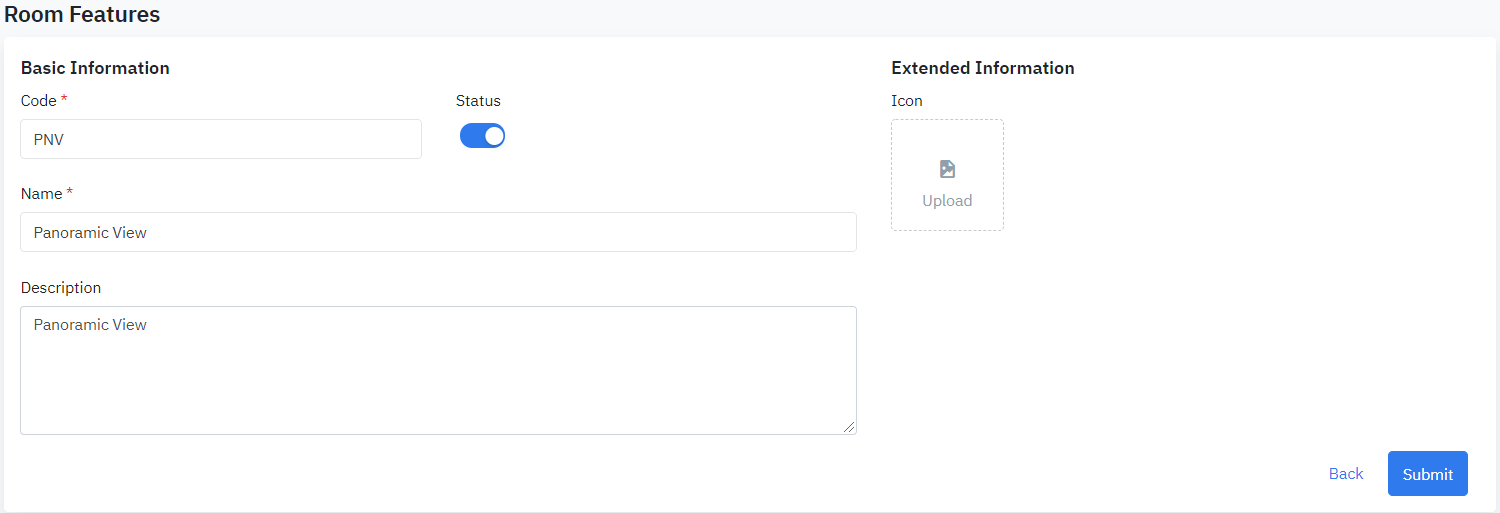Click the Name field label
This screenshot has height=513, width=1500.
click(x=41, y=194)
